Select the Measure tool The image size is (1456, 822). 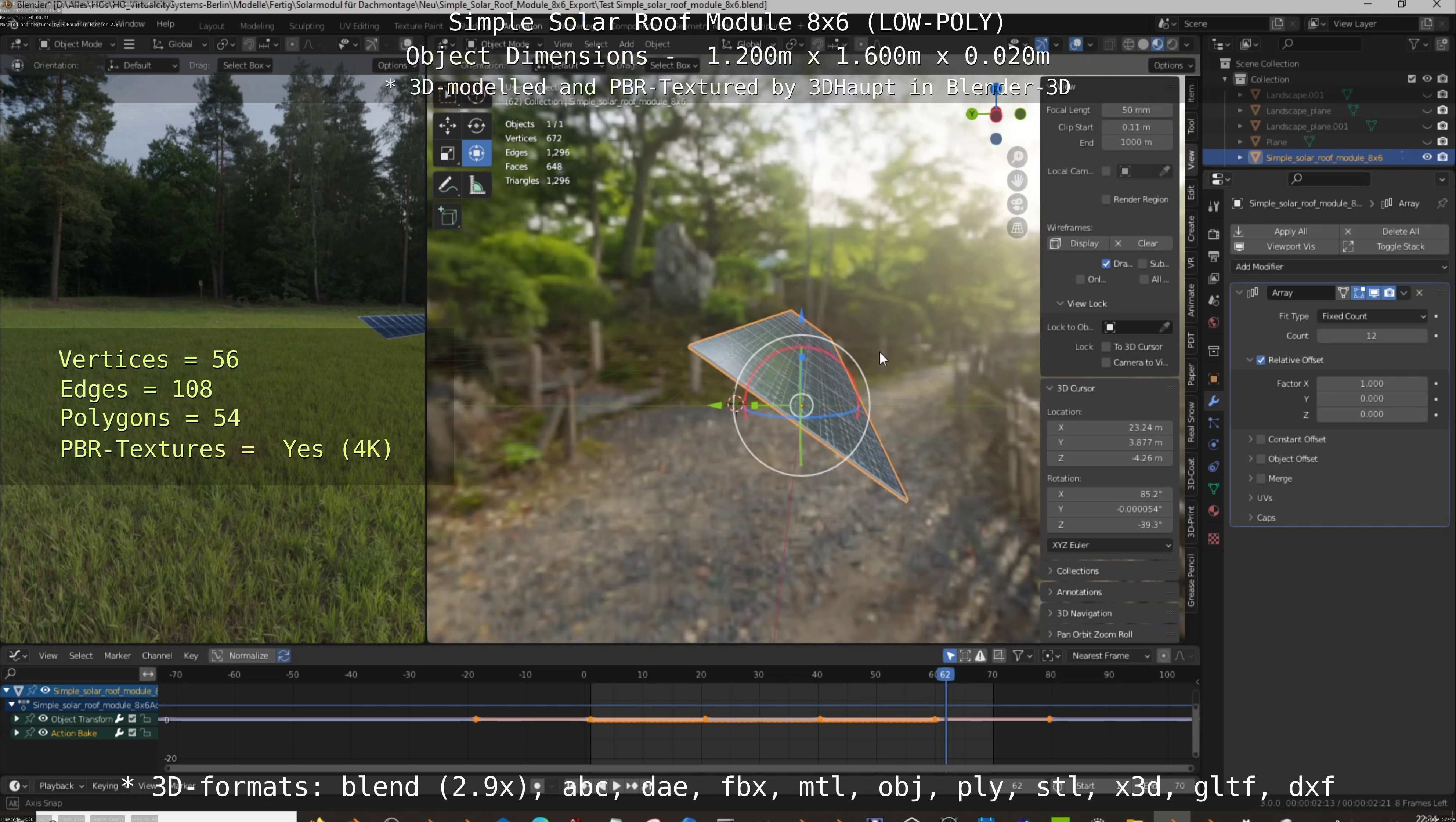pos(477,185)
